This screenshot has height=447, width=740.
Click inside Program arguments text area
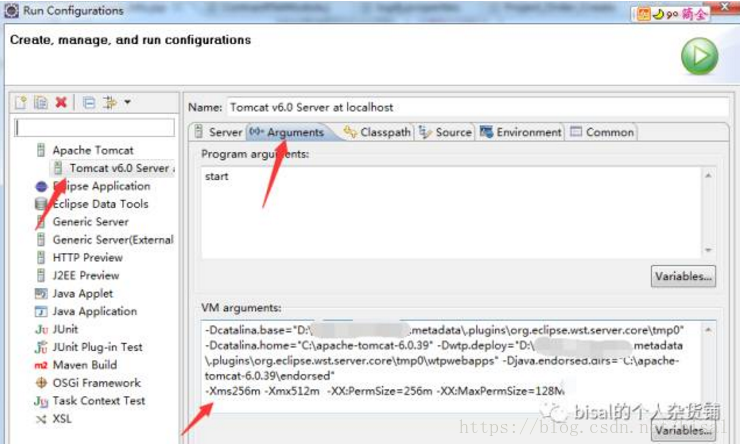[x=452, y=212]
